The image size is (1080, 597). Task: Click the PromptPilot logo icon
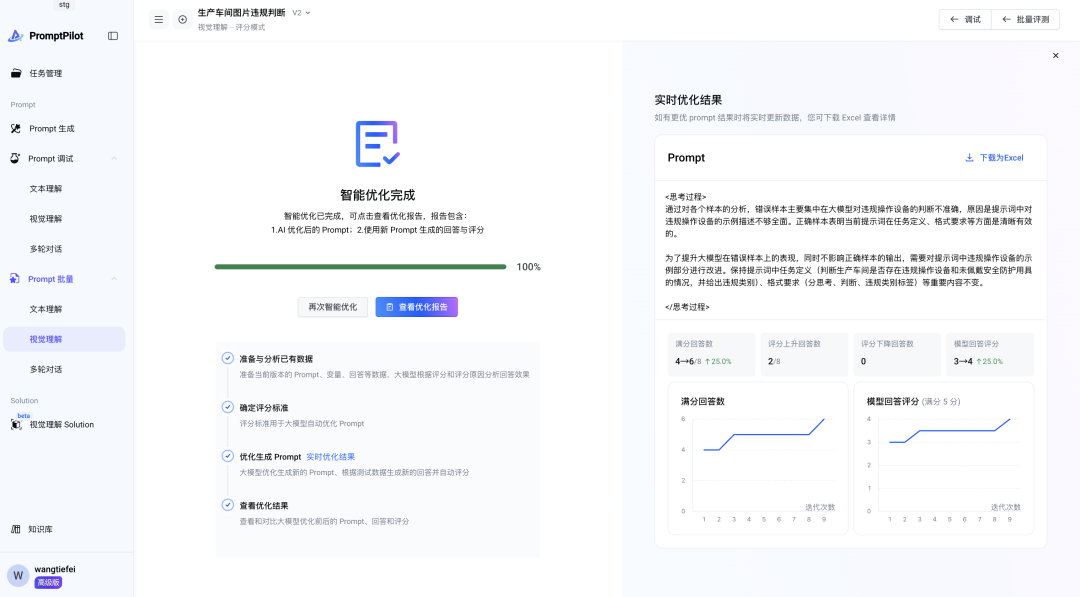pyautogui.click(x=15, y=36)
